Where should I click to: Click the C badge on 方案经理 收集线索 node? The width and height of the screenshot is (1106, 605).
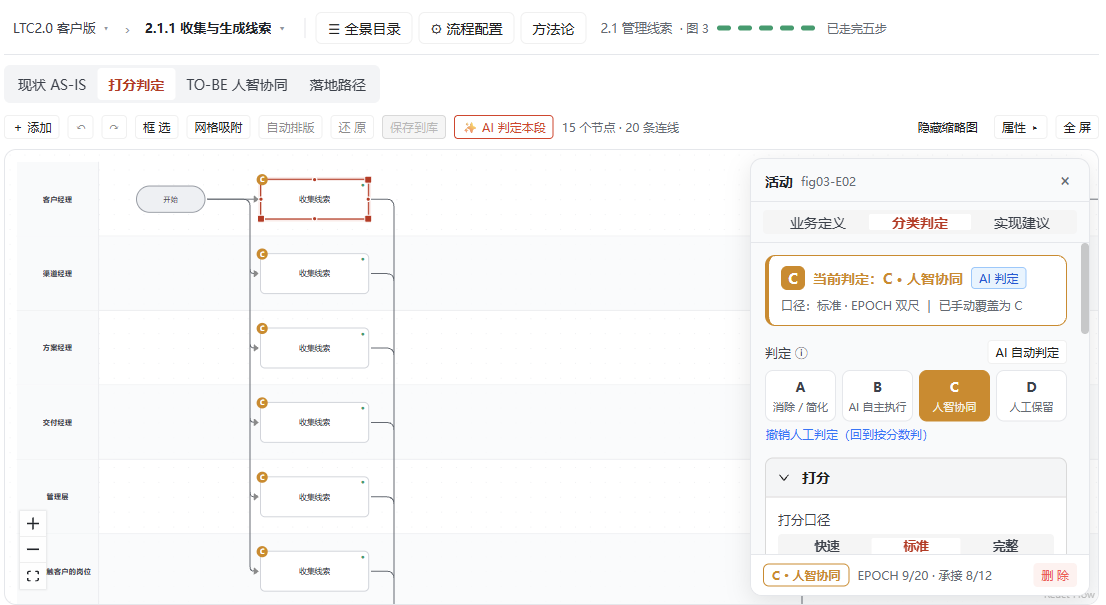coord(262,328)
